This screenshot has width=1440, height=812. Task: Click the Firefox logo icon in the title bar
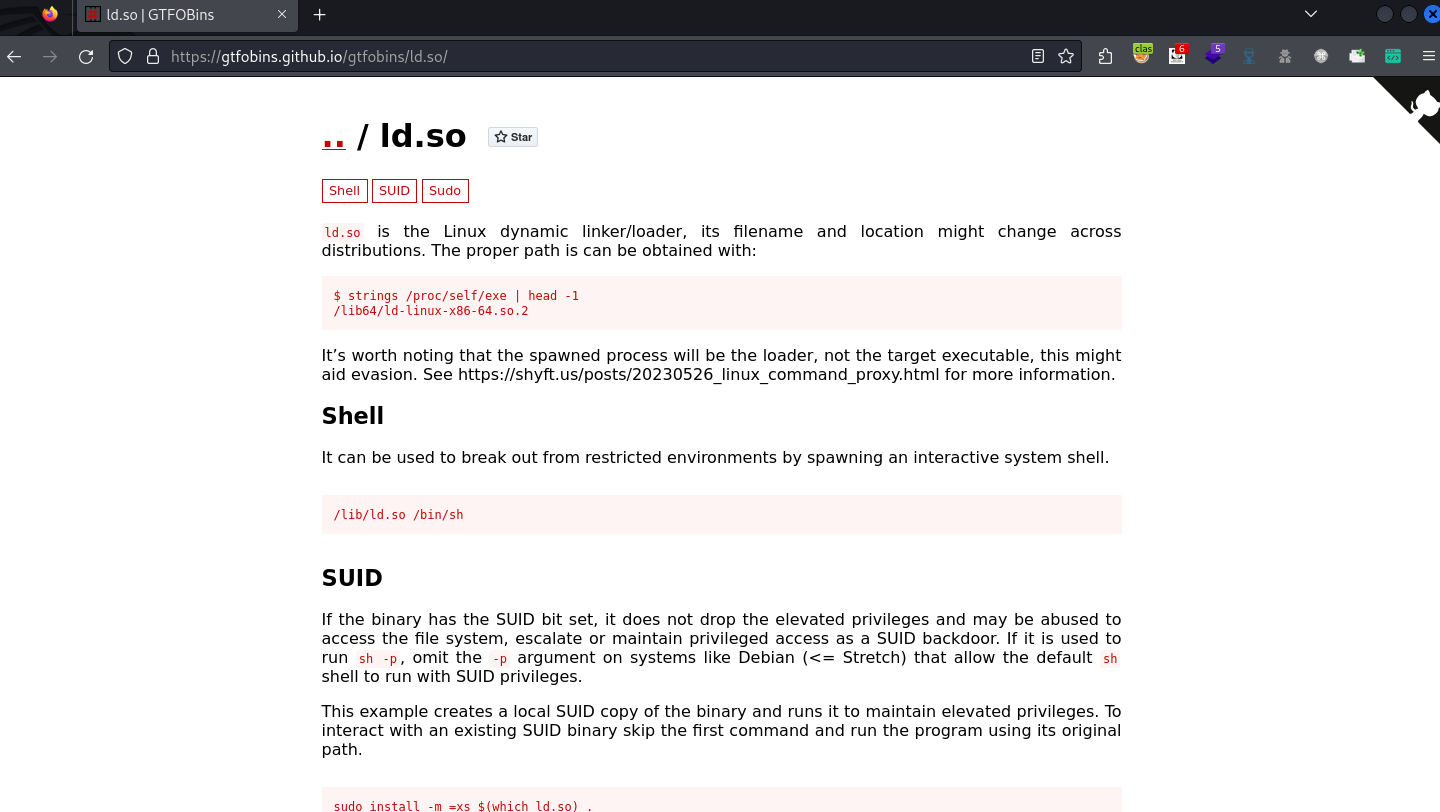[x=50, y=14]
